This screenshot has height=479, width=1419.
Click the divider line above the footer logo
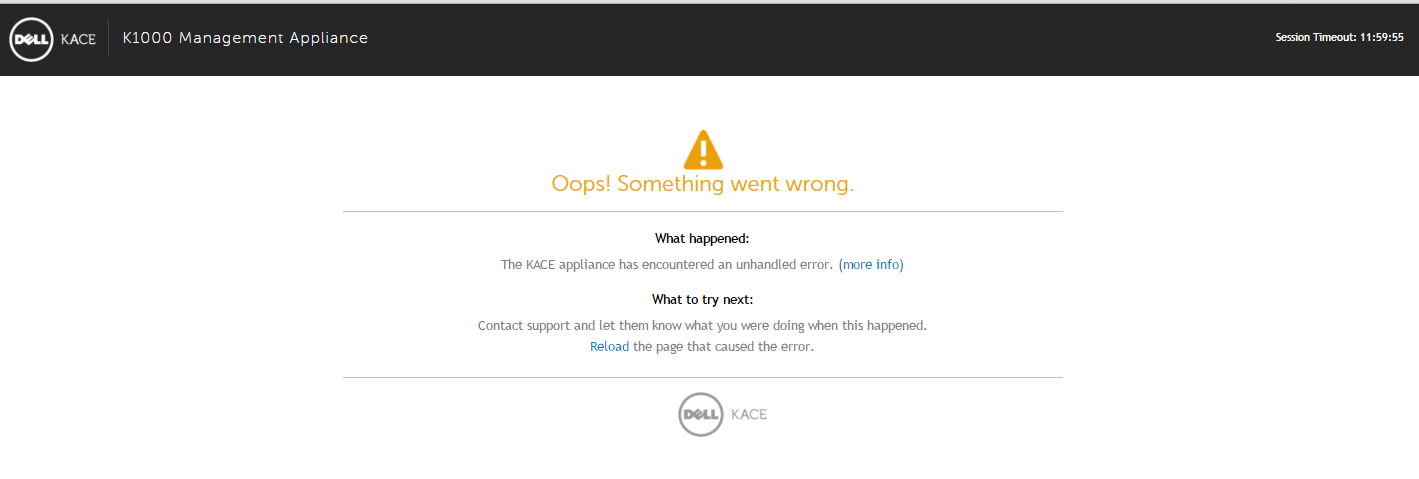click(x=702, y=378)
